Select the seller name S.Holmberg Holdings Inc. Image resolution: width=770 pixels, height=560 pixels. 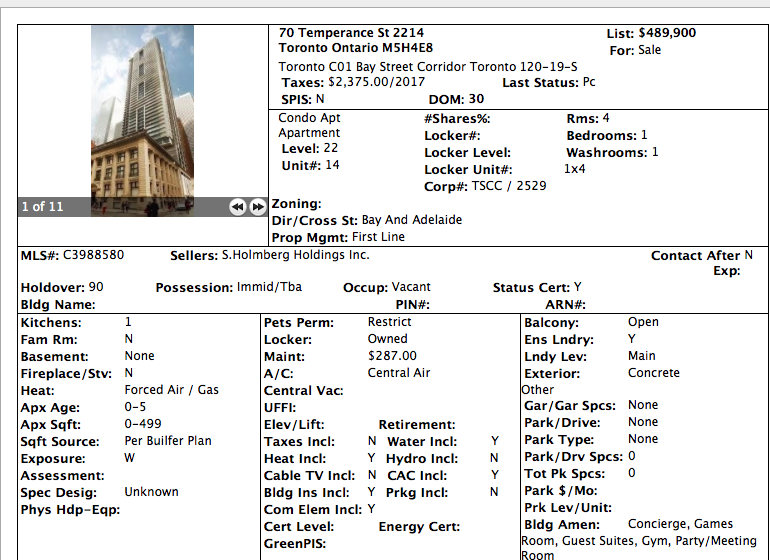[x=295, y=255]
